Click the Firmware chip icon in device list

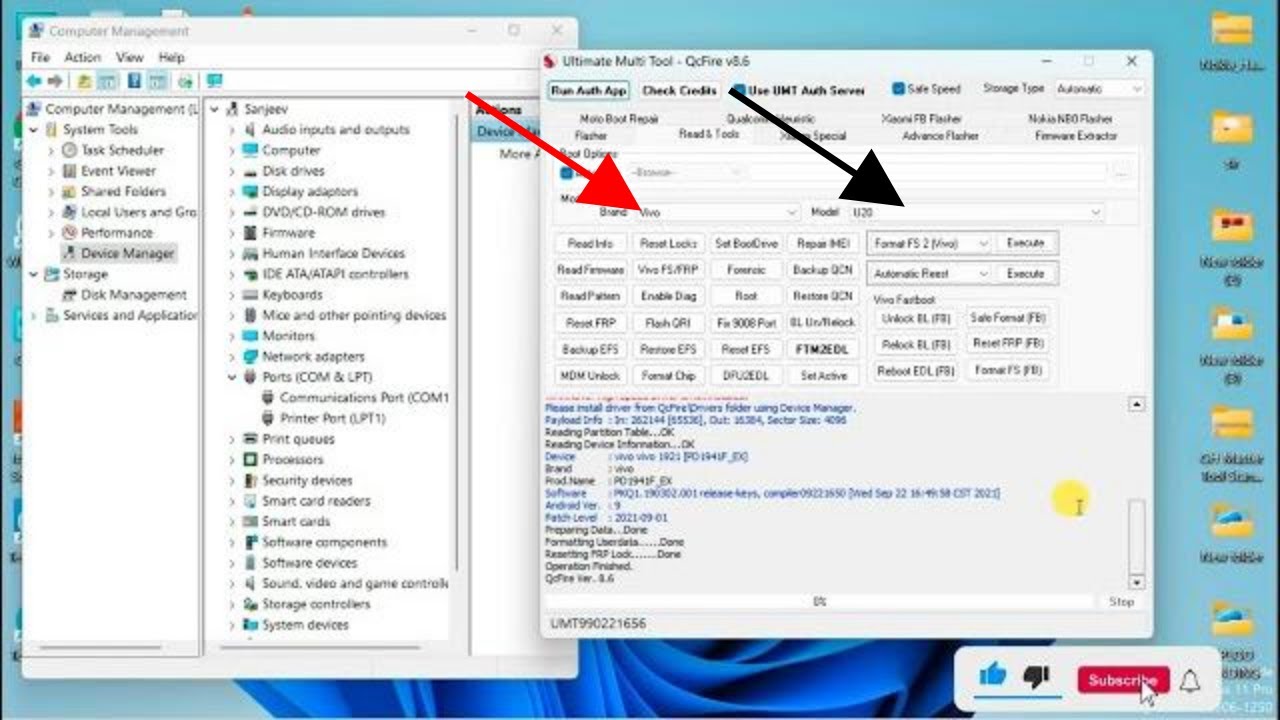click(x=251, y=233)
